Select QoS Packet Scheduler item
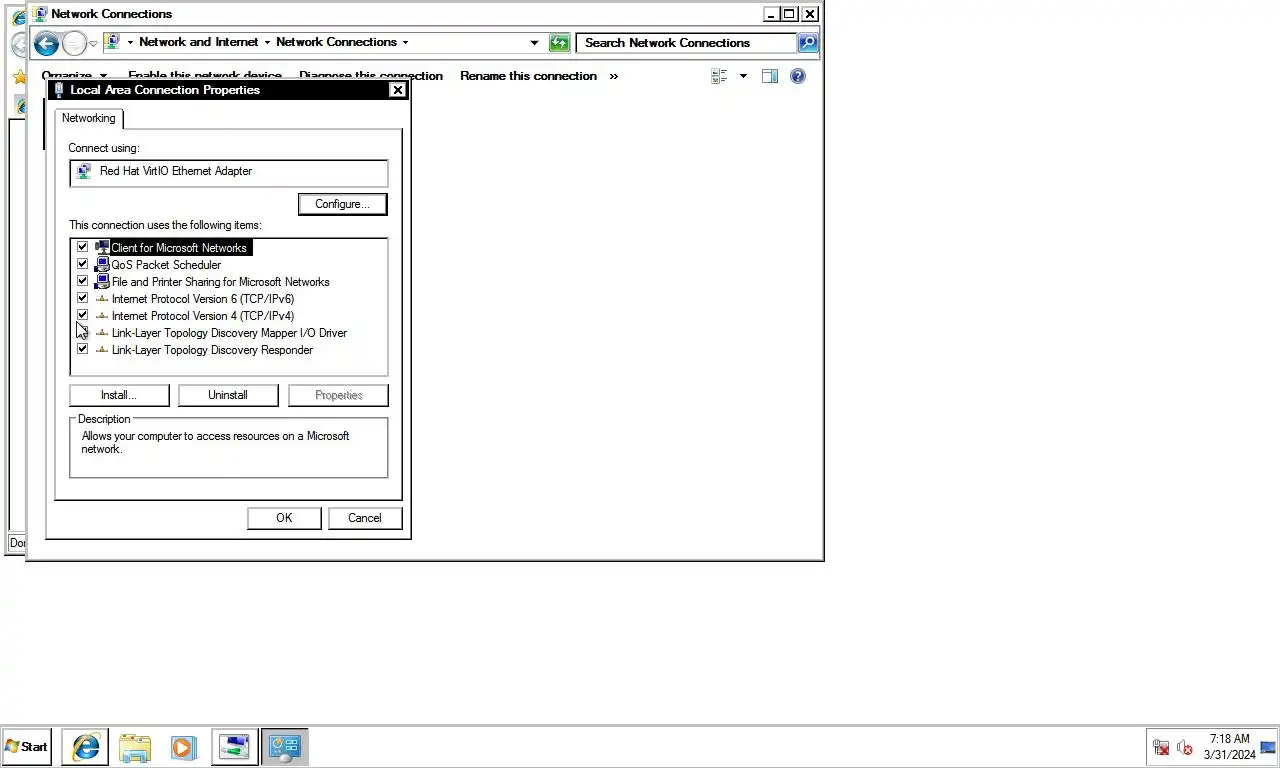This screenshot has height=768, width=1280. [x=166, y=265]
